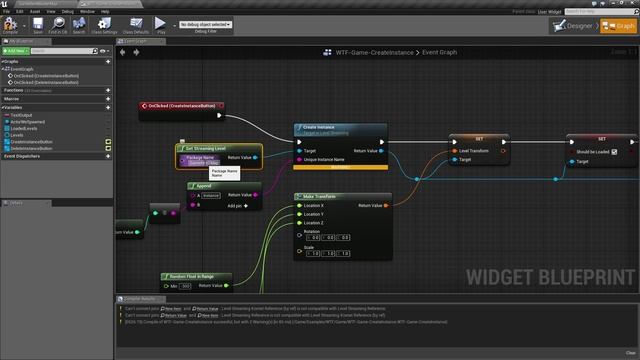640x360 pixels.
Task: Add a new function with plus icon
Action: point(108,90)
